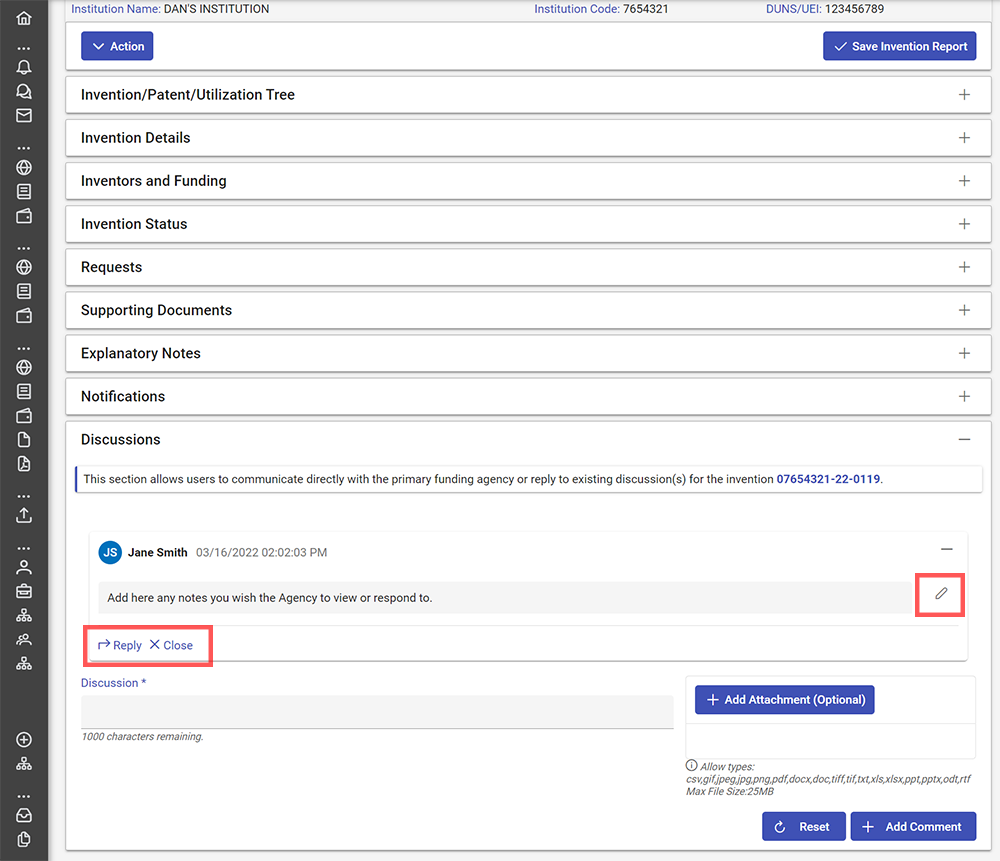Click Reply on Jane Smith's comment
The width and height of the screenshot is (1000, 861).
[x=120, y=645]
